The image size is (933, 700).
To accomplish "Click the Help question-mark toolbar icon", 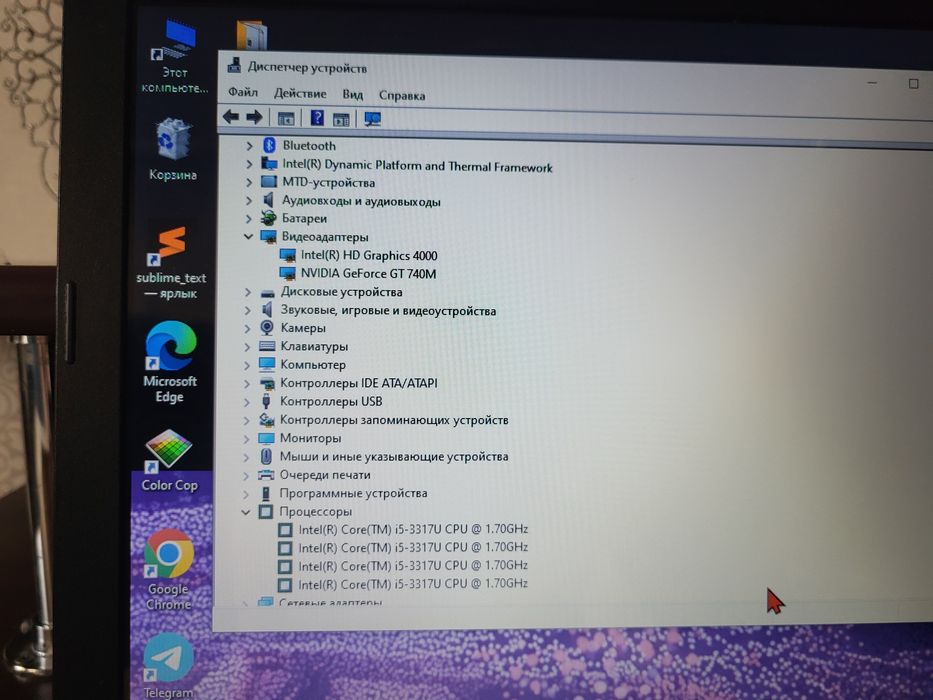I will point(317,118).
